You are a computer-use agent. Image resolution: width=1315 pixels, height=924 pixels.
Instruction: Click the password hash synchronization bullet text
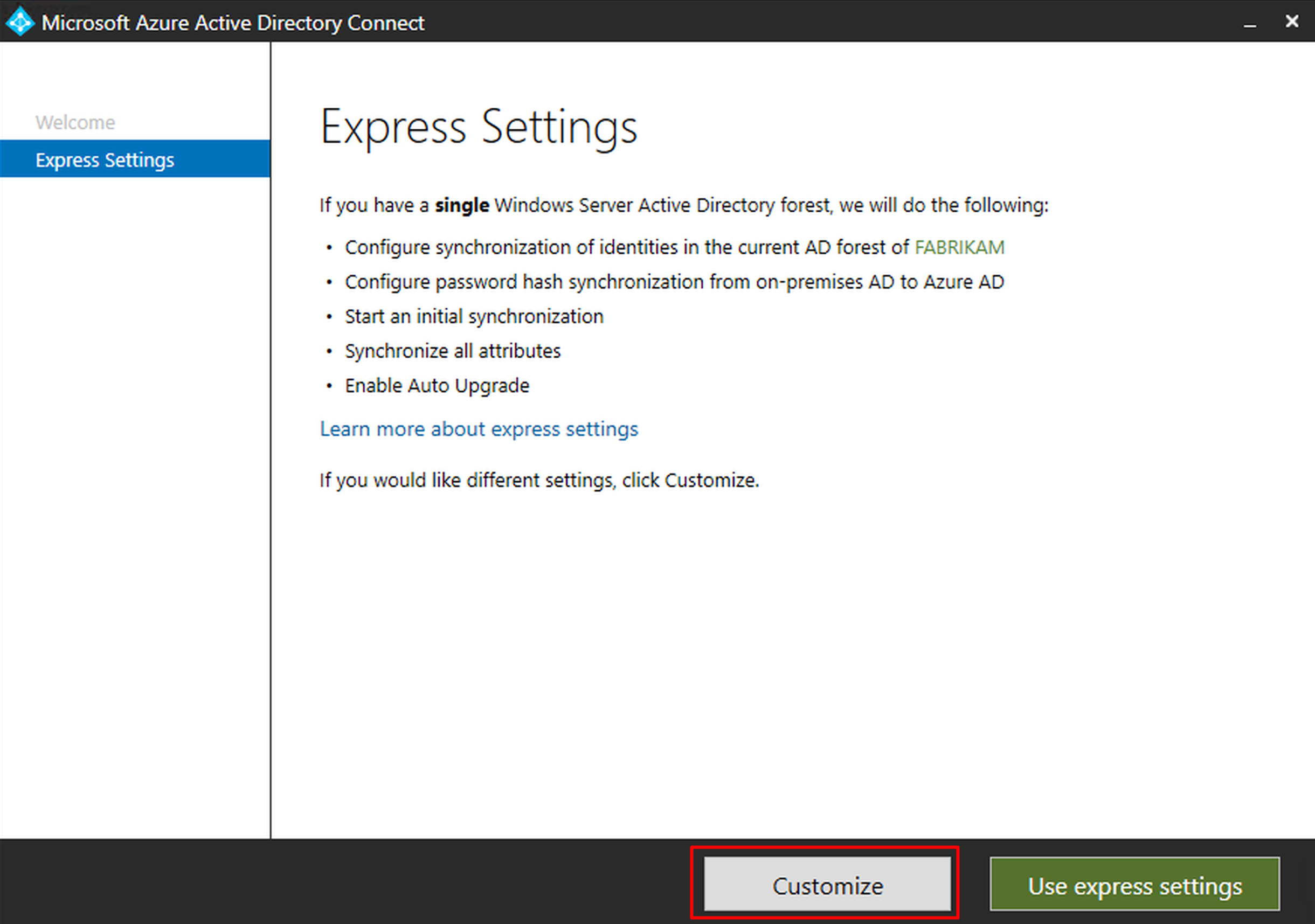coord(674,282)
